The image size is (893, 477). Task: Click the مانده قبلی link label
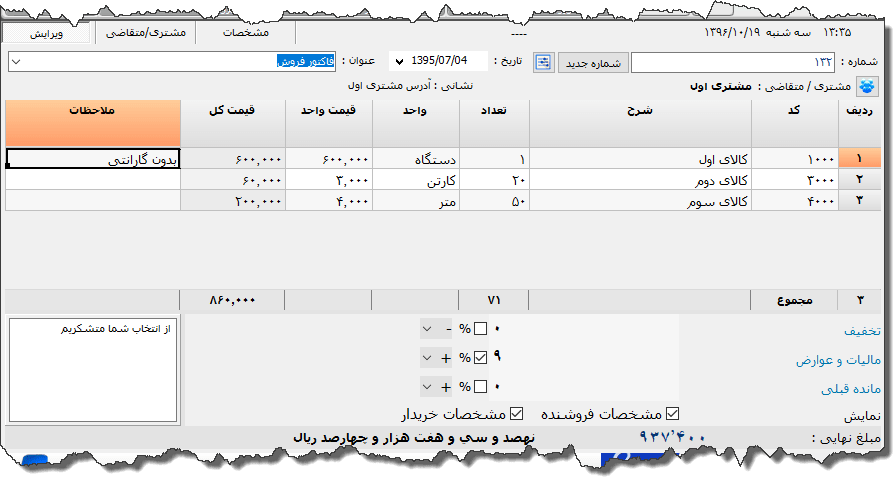851,389
